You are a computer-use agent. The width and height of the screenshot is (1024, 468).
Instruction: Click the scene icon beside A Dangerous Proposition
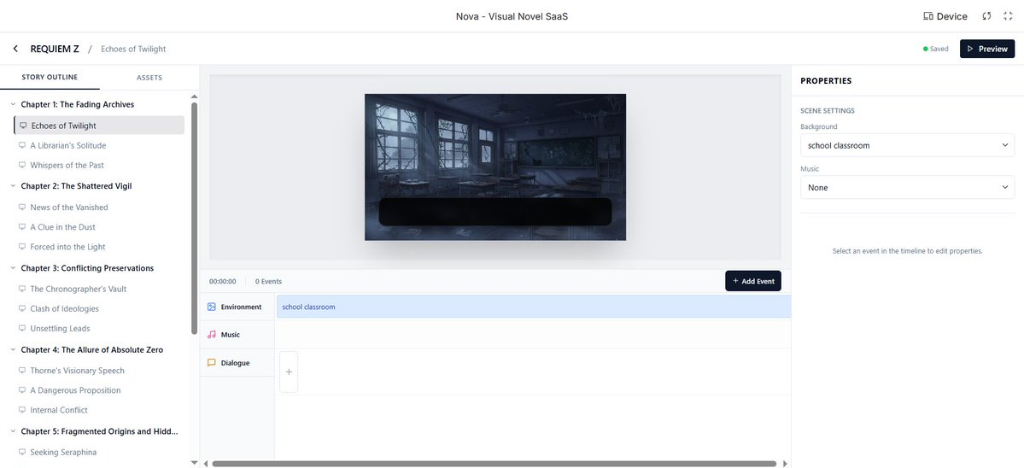tap(22, 390)
